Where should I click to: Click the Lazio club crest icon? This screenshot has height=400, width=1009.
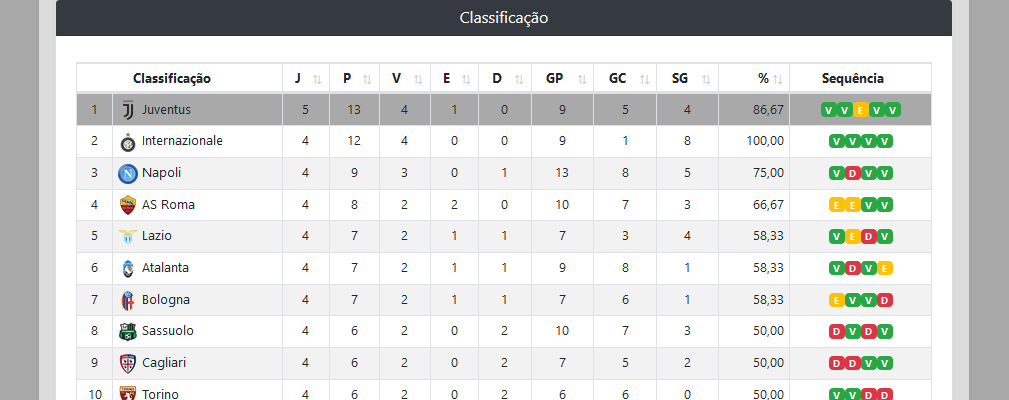(127, 236)
